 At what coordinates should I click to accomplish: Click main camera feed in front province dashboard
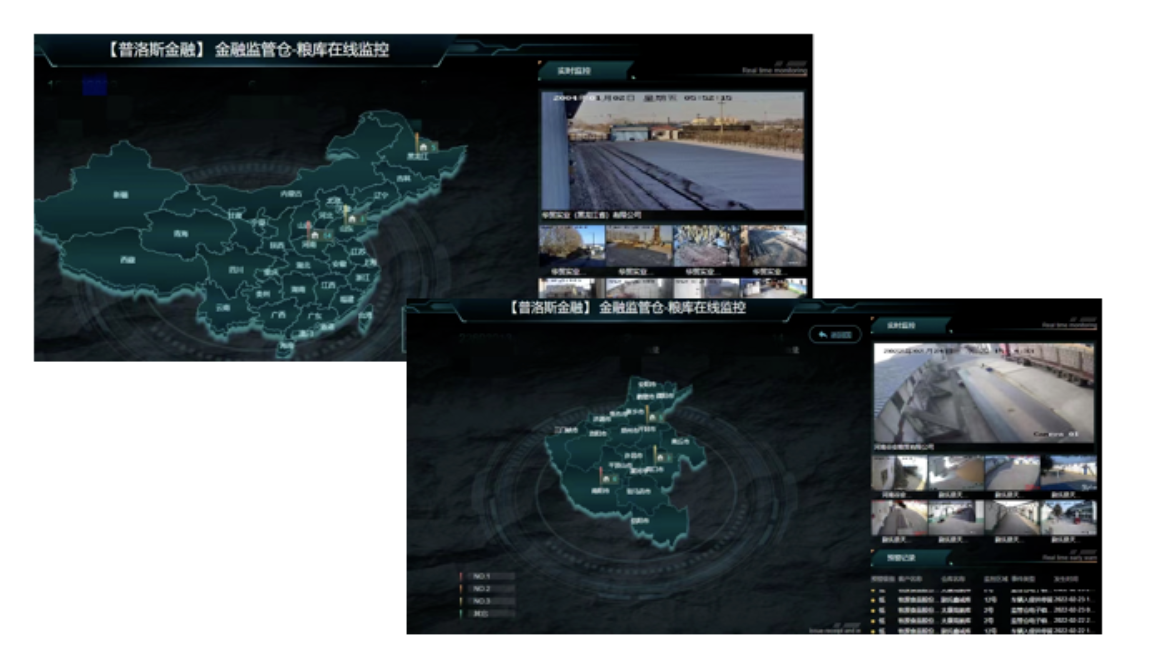pyautogui.click(x=983, y=393)
